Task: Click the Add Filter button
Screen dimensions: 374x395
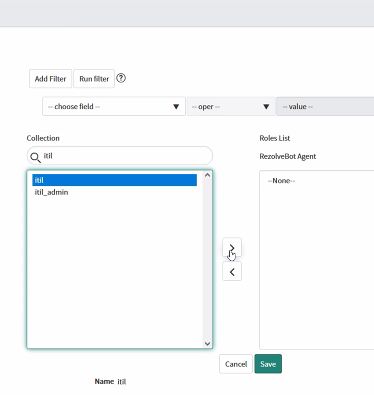Action: (x=50, y=79)
